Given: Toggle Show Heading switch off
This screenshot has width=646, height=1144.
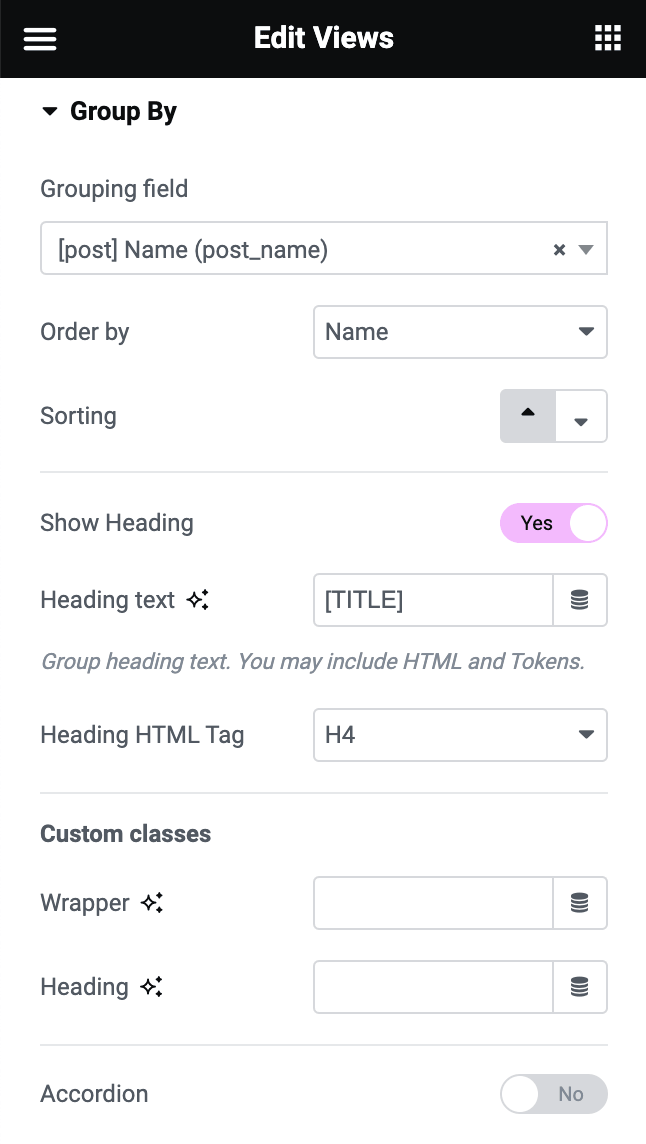Looking at the screenshot, I should pyautogui.click(x=553, y=523).
